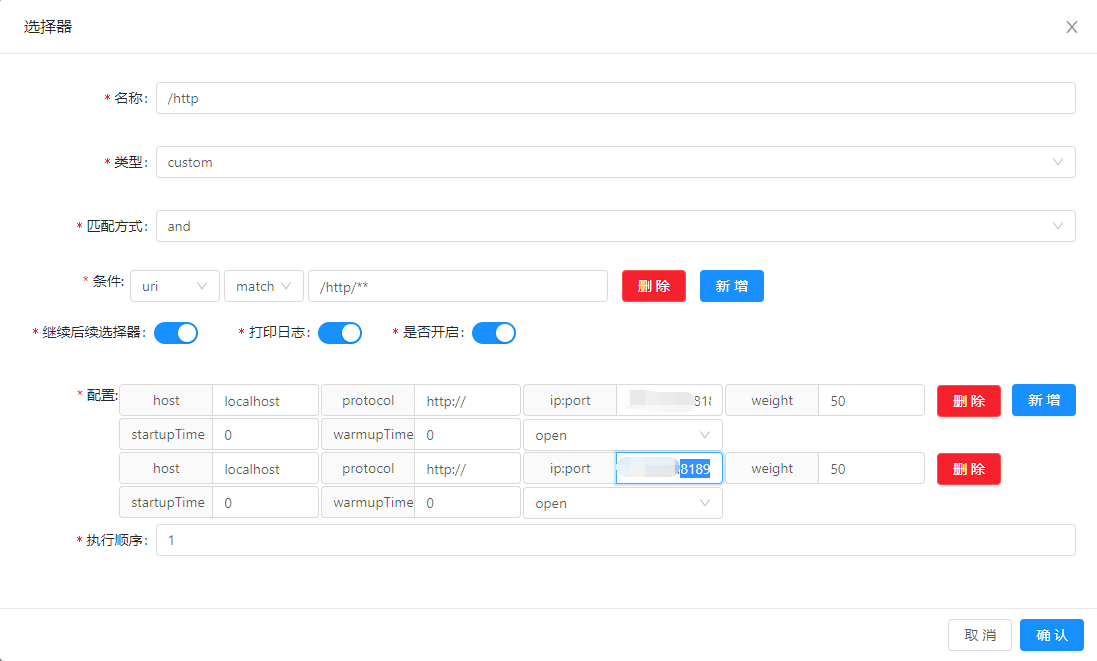This screenshot has height=661, width=1097.
Task: Click the 名称 field containing /http
Action: (616, 98)
